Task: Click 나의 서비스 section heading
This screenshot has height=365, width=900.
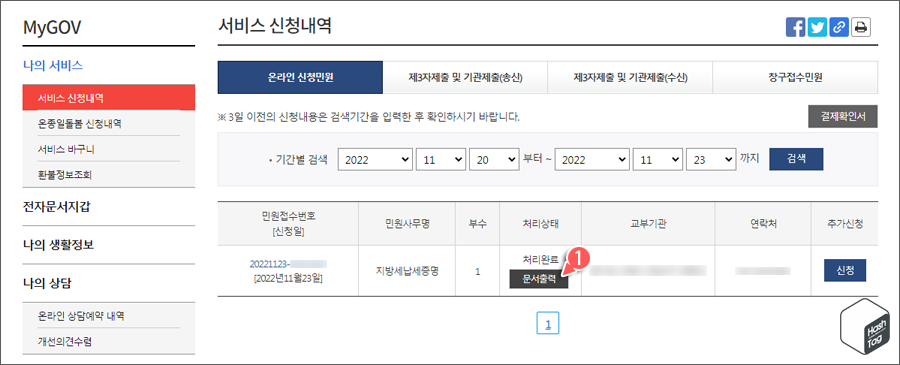Action: tap(53, 65)
